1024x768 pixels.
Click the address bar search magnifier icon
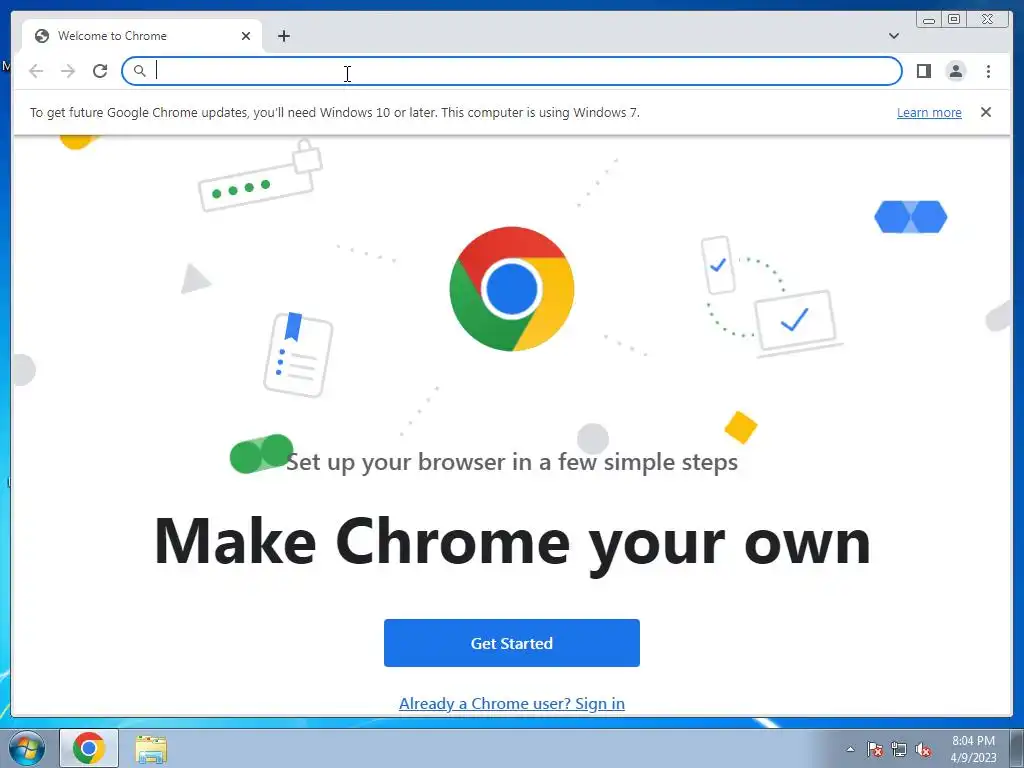(x=139, y=71)
